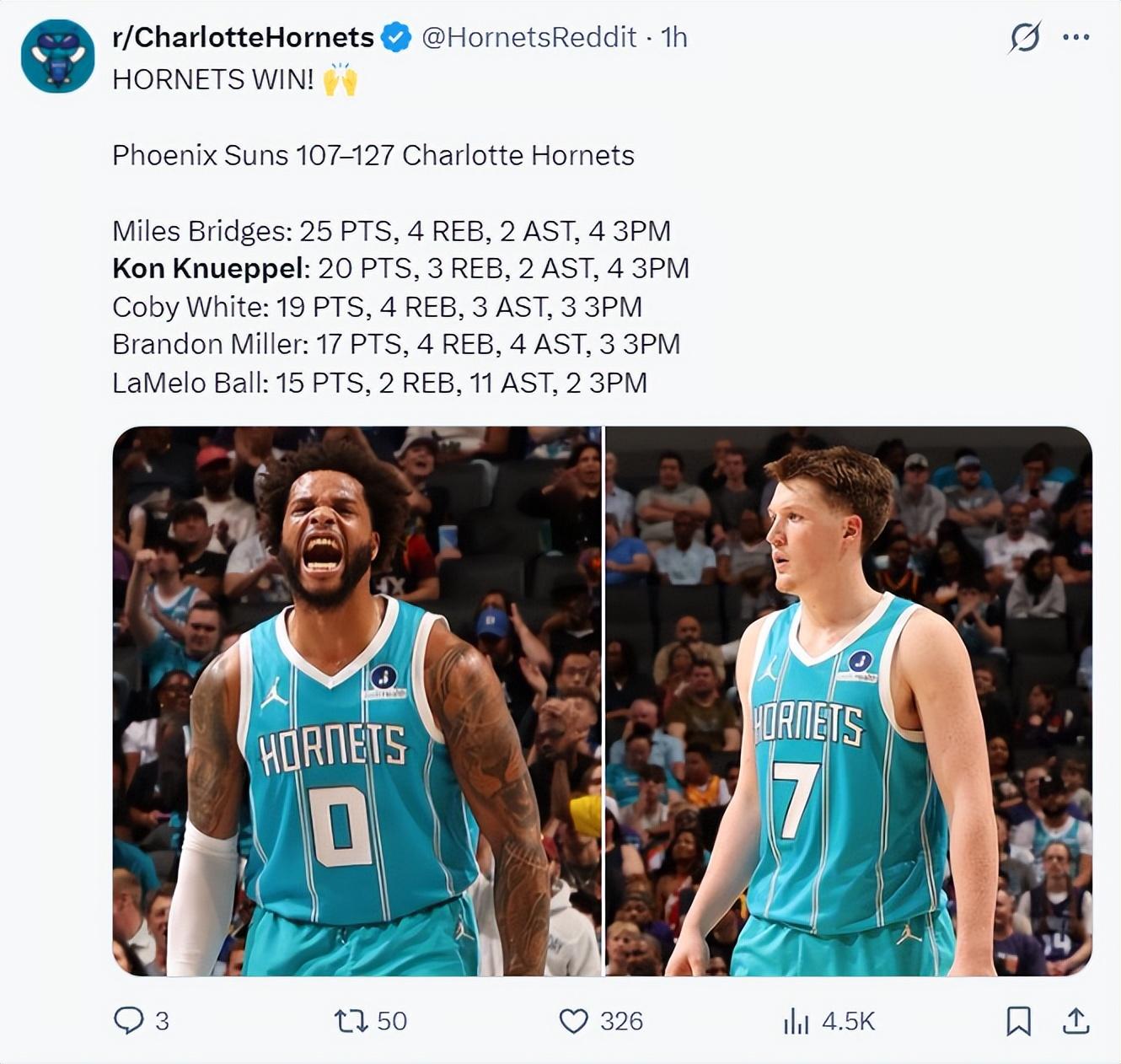Click the blue verified checkmark badge
The width and height of the screenshot is (1121, 1064).
click(x=396, y=37)
